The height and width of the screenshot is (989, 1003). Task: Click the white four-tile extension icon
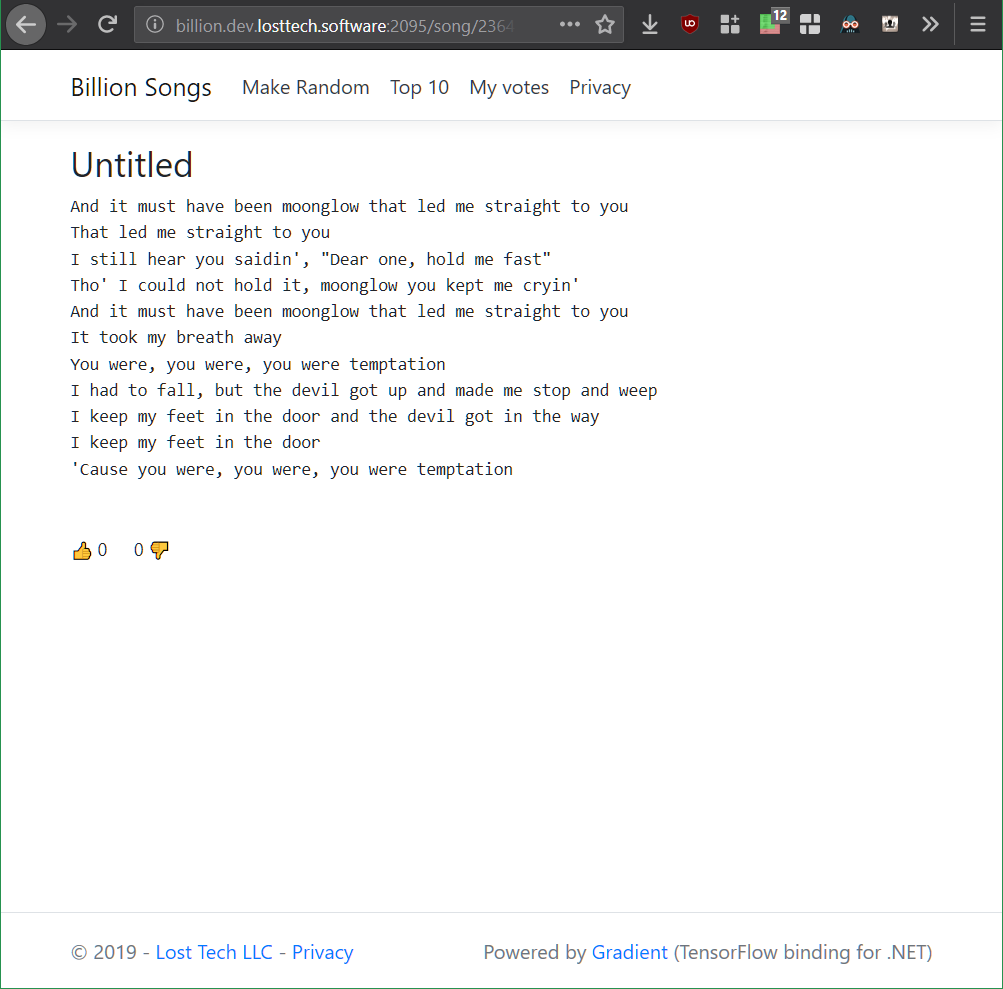pyautogui.click(x=810, y=24)
